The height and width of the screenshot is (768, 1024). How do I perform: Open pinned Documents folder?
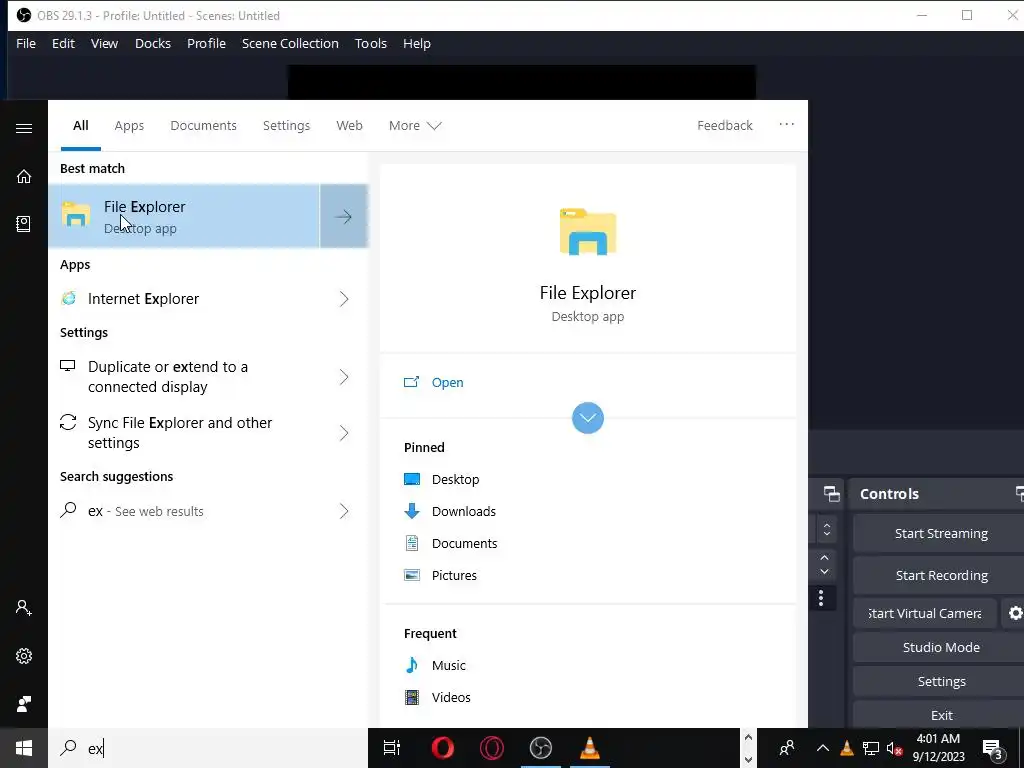pos(451,543)
